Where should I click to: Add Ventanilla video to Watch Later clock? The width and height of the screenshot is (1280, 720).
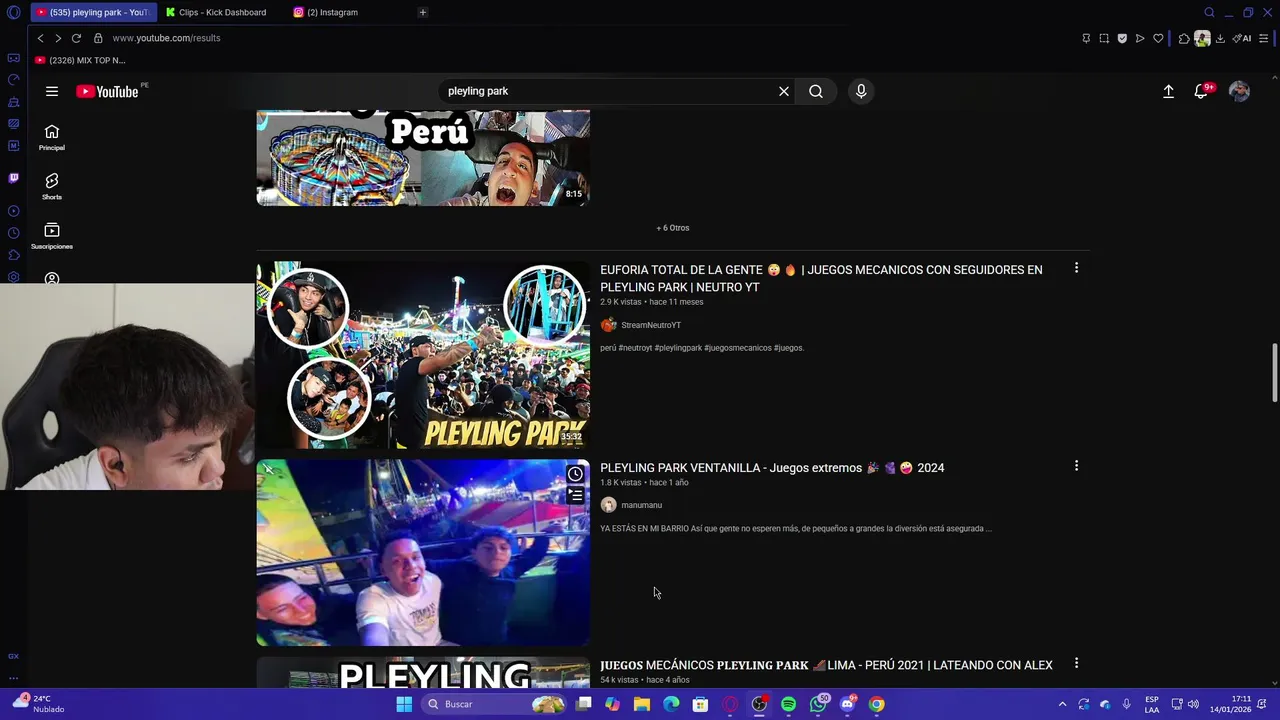point(576,474)
